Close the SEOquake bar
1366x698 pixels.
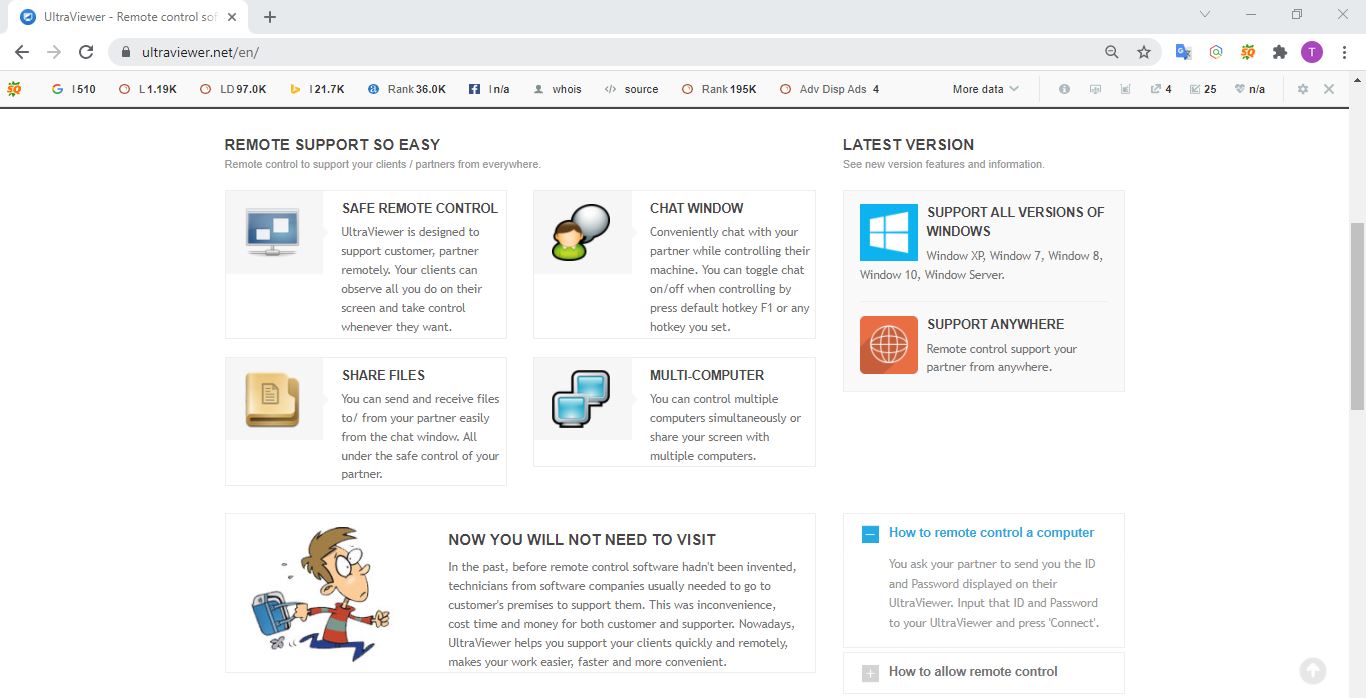(x=1329, y=89)
